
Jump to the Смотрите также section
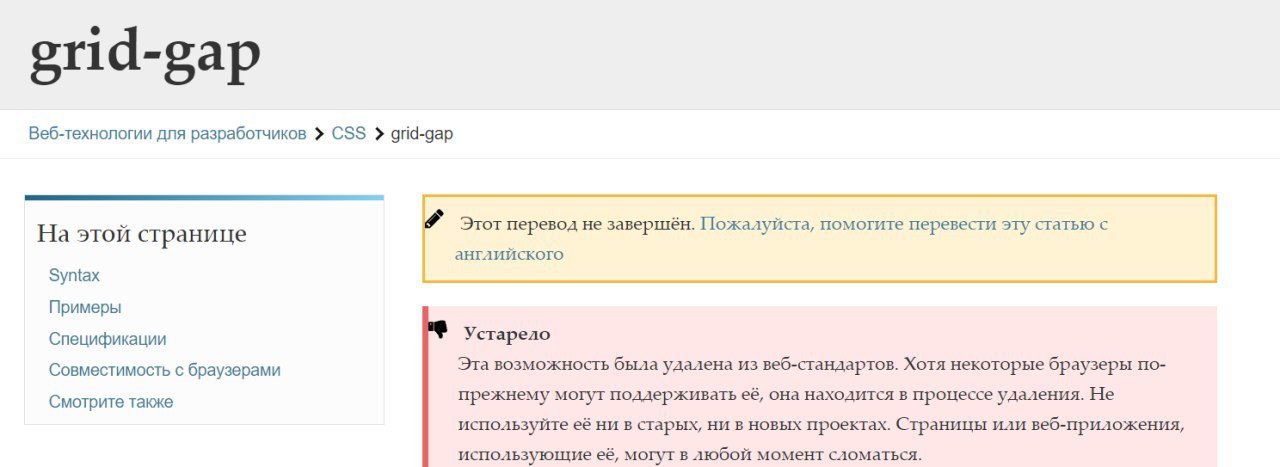click(111, 402)
